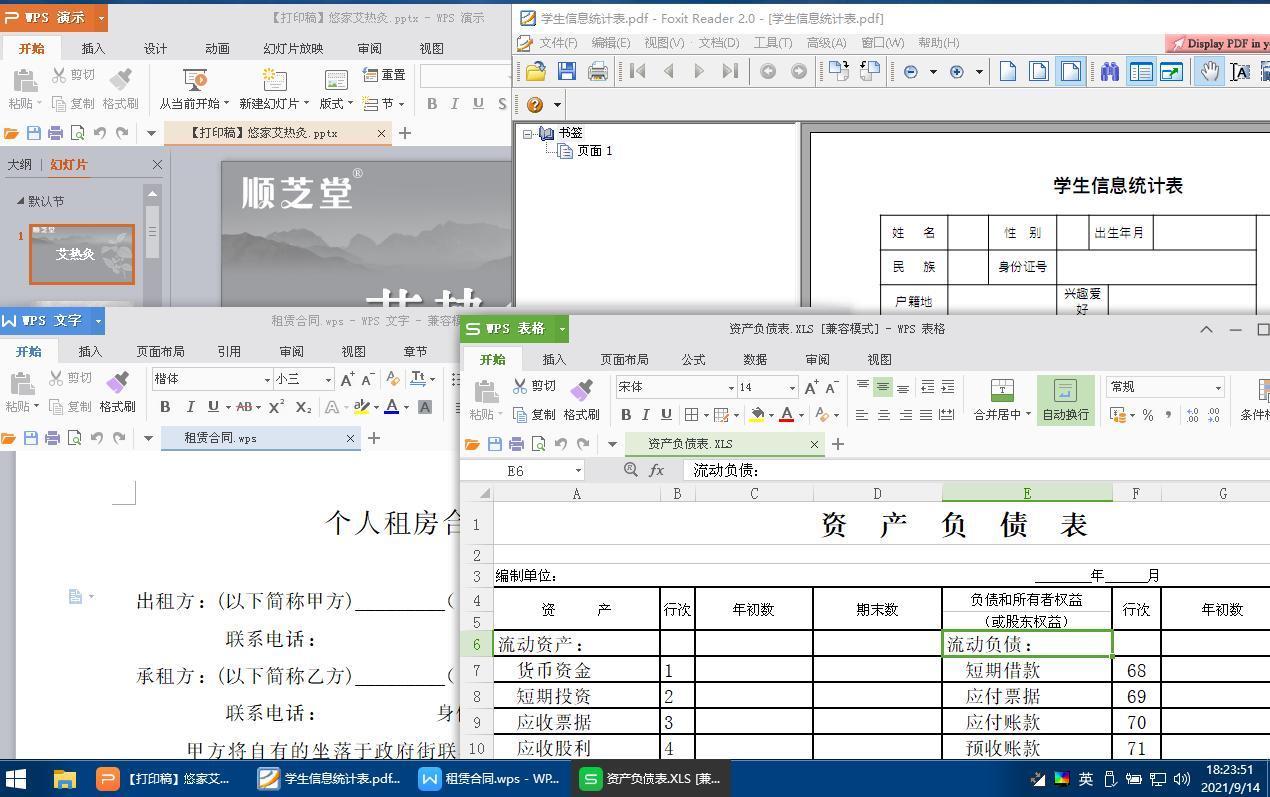This screenshot has width=1270, height=797.
Task: Toggle Wrap Text (自动换行) in spreadsheet
Action: (1065, 397)
